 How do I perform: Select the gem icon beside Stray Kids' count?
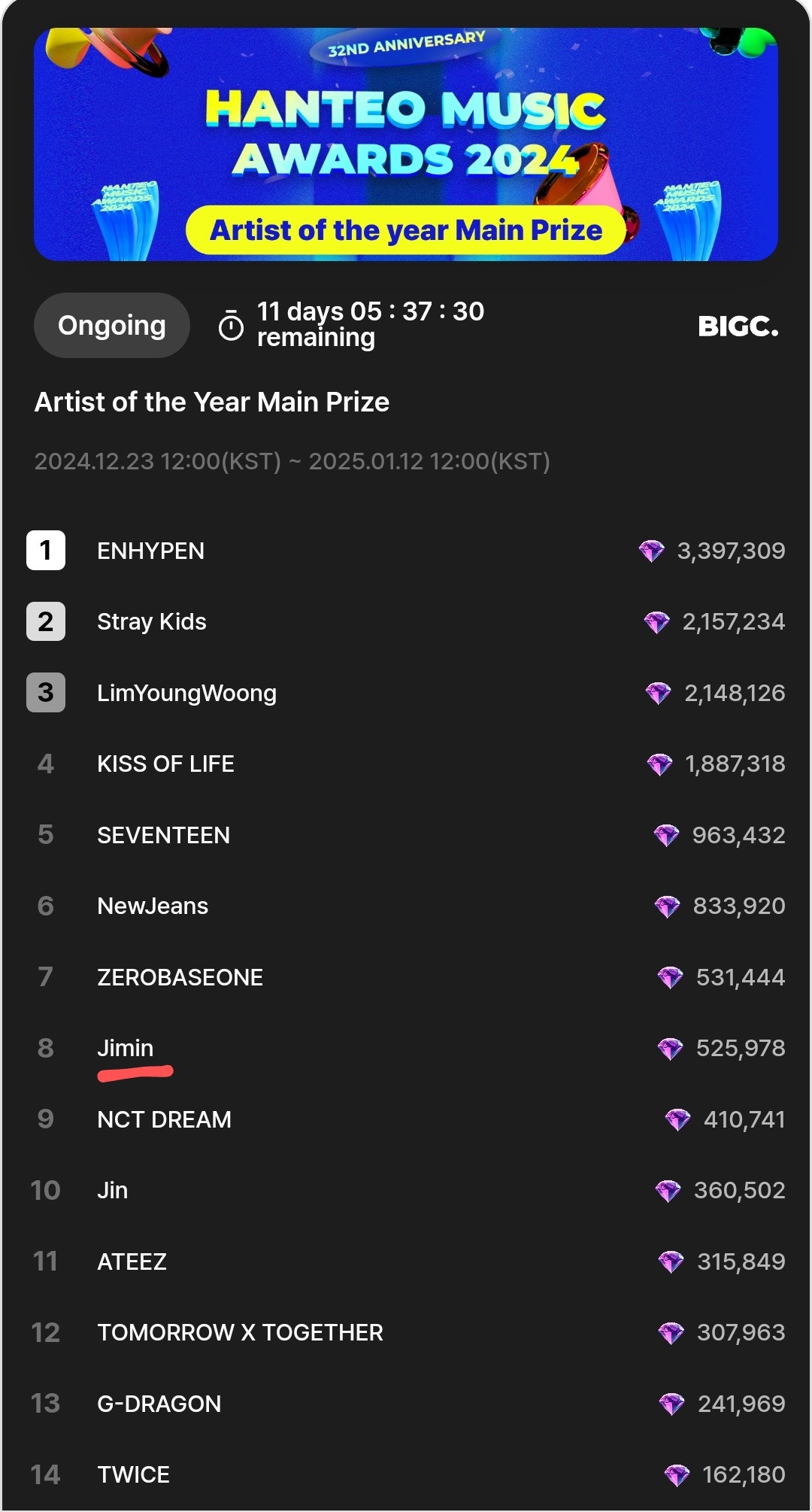(x=656, y=621)
